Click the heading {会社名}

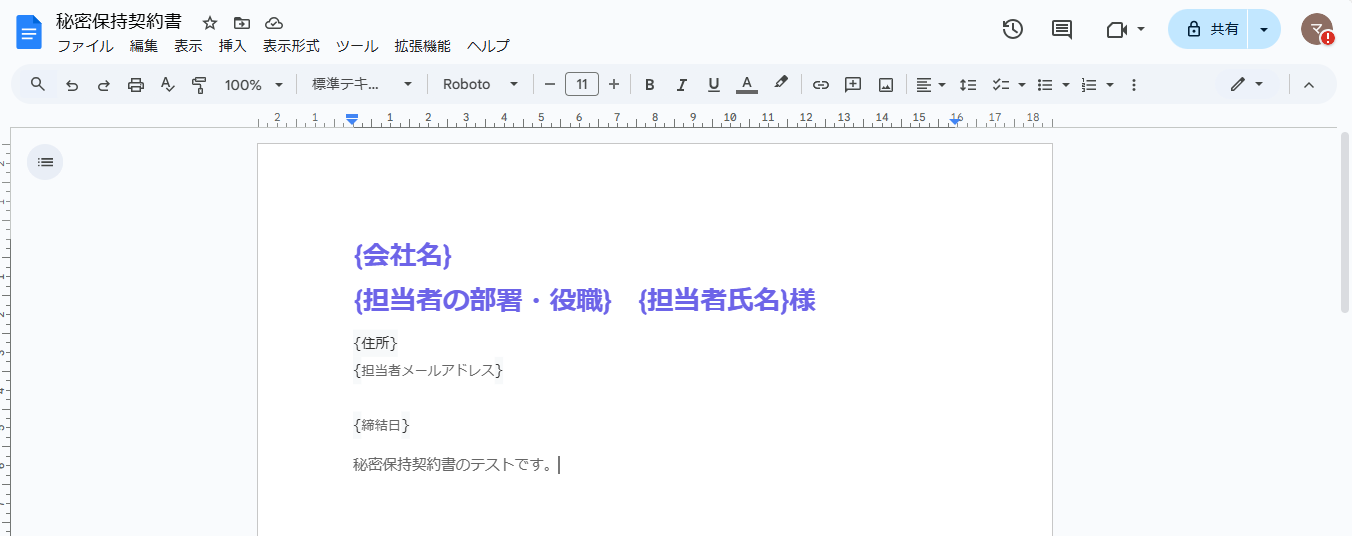[403, 255]
